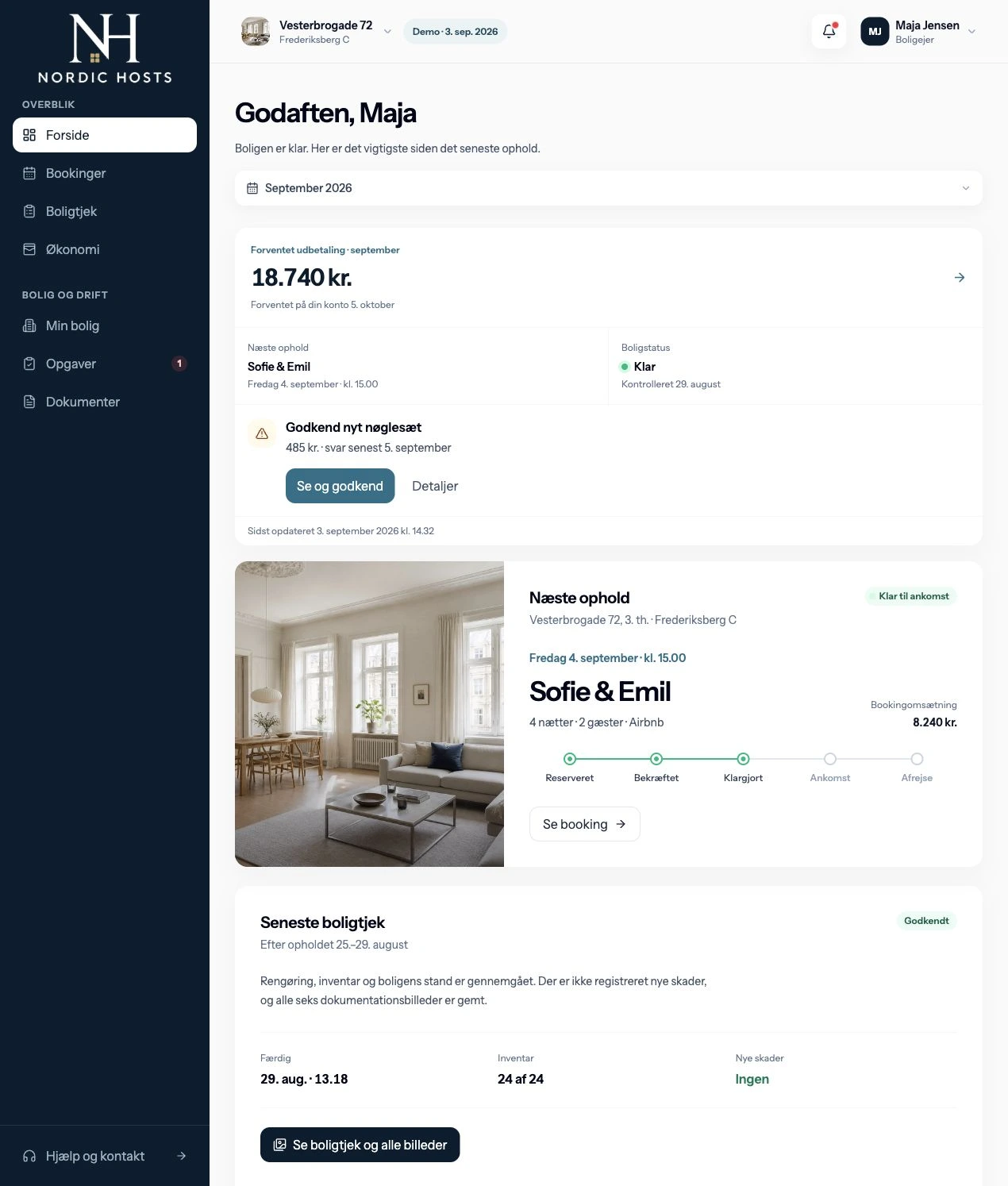1008x1186 pixels.
Task: Open Økonomi in the sidebar
Action: point(105,249)
